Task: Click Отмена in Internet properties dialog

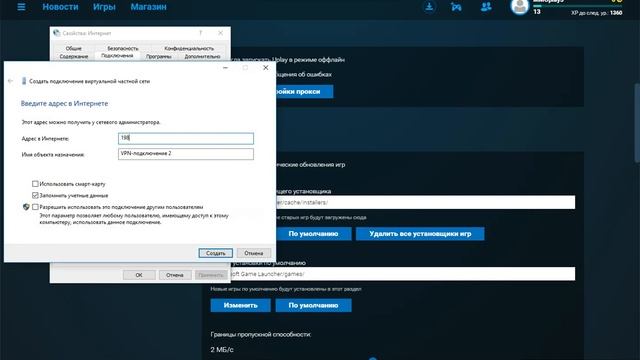Action: click(175, 275)
